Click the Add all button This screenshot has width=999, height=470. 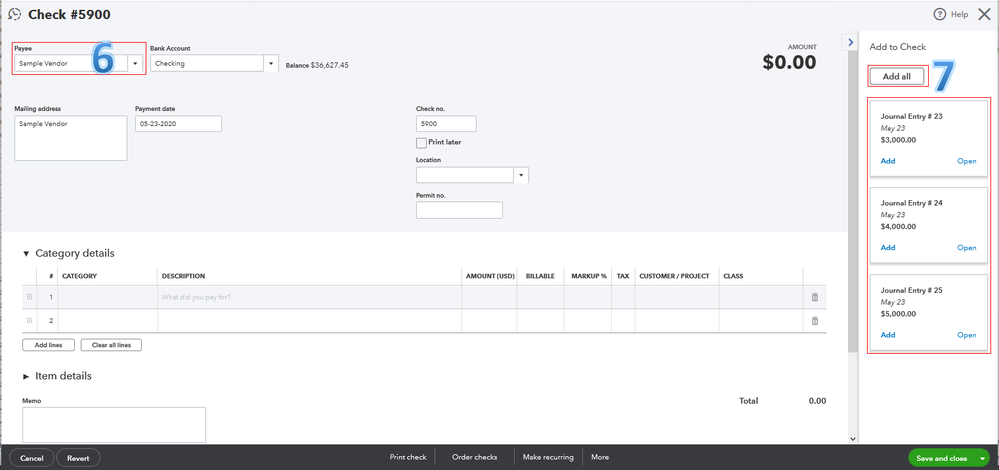point(896,76)
